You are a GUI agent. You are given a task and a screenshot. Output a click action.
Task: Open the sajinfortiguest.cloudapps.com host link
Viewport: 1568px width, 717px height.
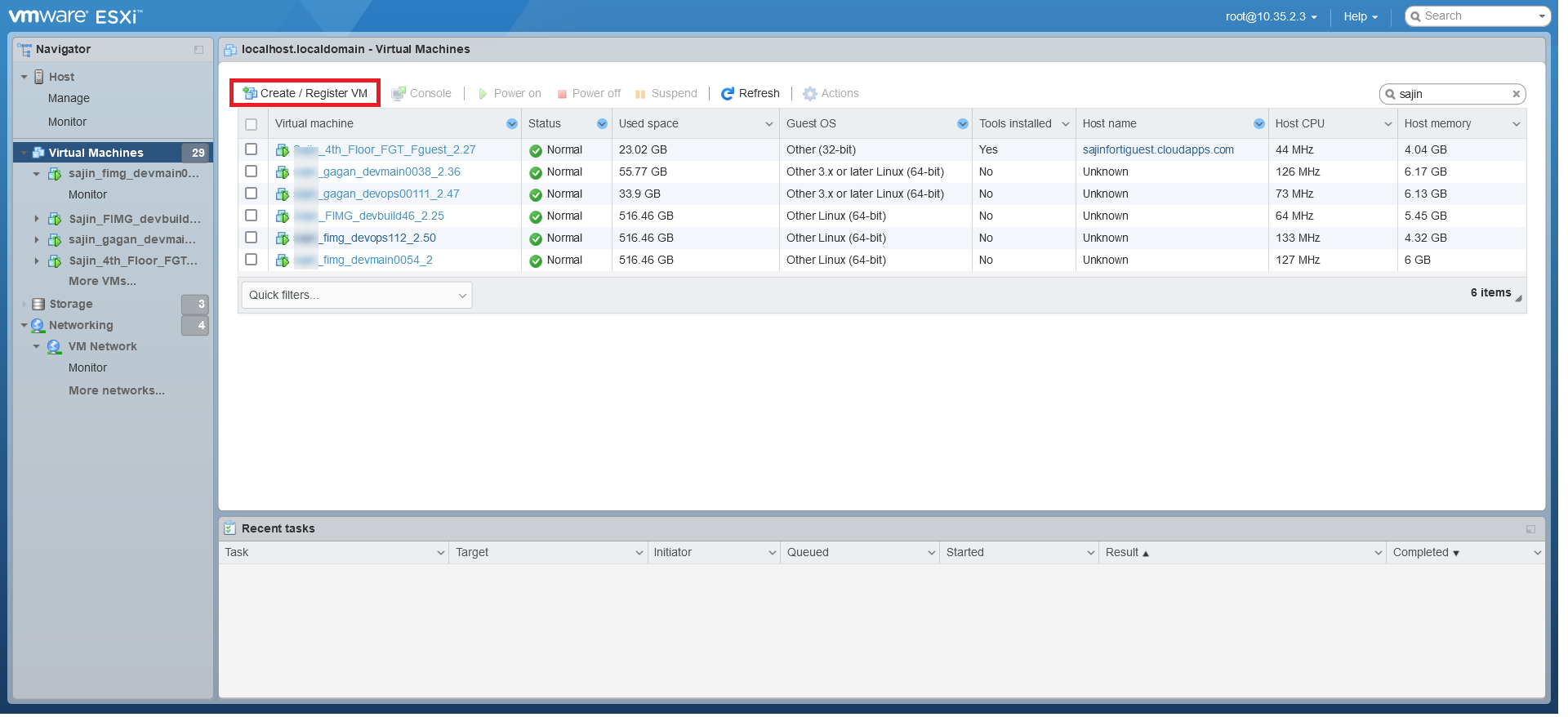coord(1157,149)
